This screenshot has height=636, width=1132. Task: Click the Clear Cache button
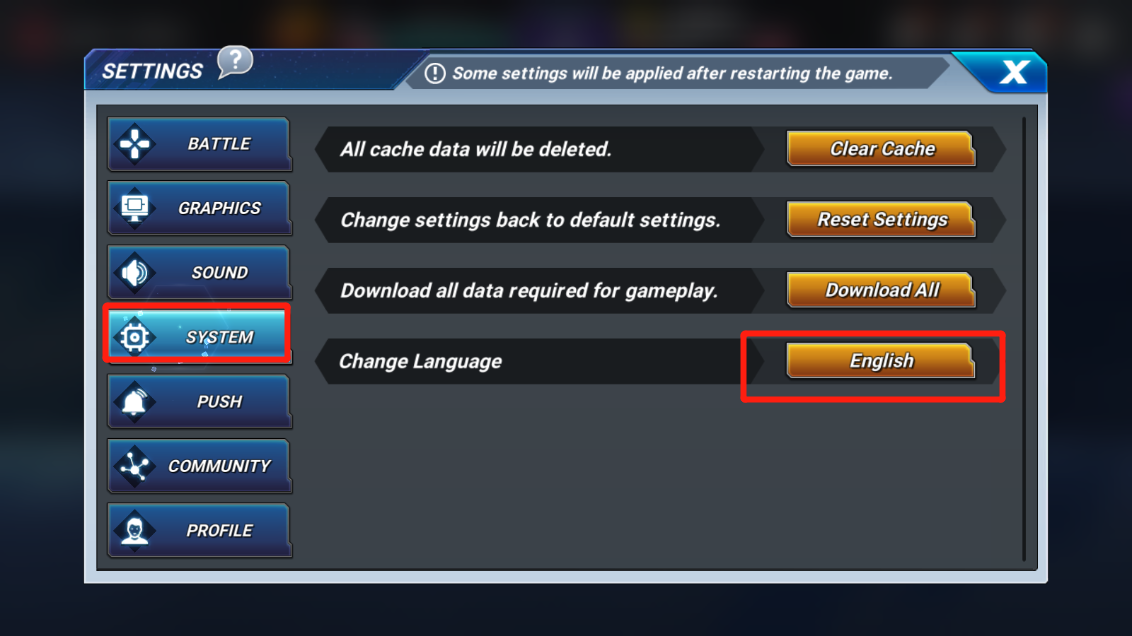coord(881,149)
